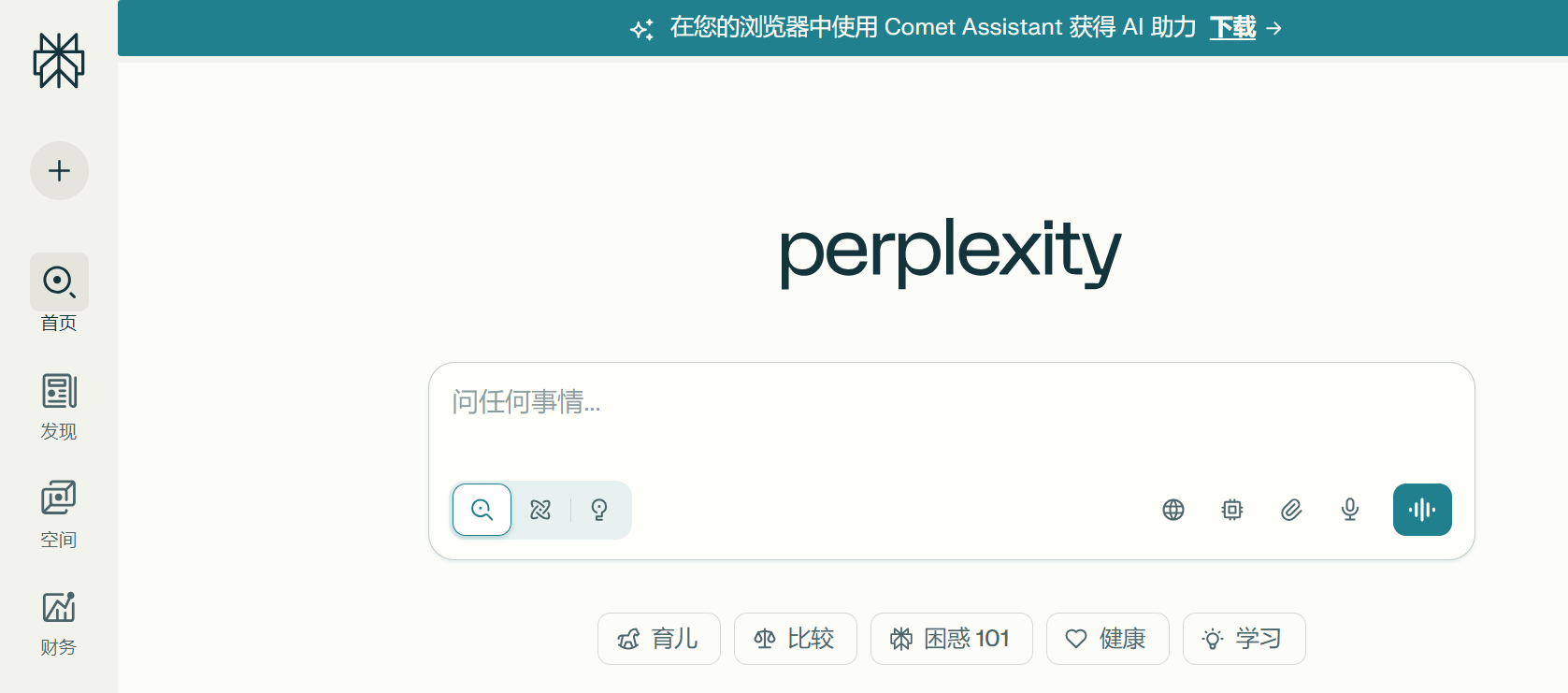Open the 发现 discover page
Screen dimensions: 1568x693
[x=59, y=393]
